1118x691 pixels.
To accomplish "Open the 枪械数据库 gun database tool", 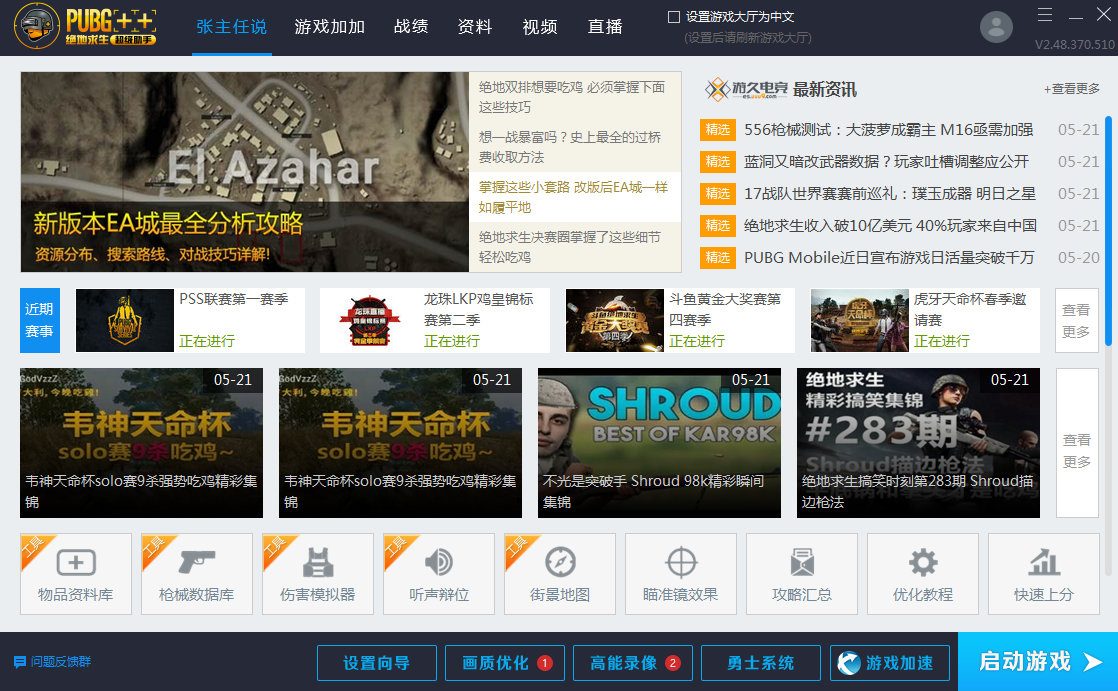I will [x=197, y=574].
